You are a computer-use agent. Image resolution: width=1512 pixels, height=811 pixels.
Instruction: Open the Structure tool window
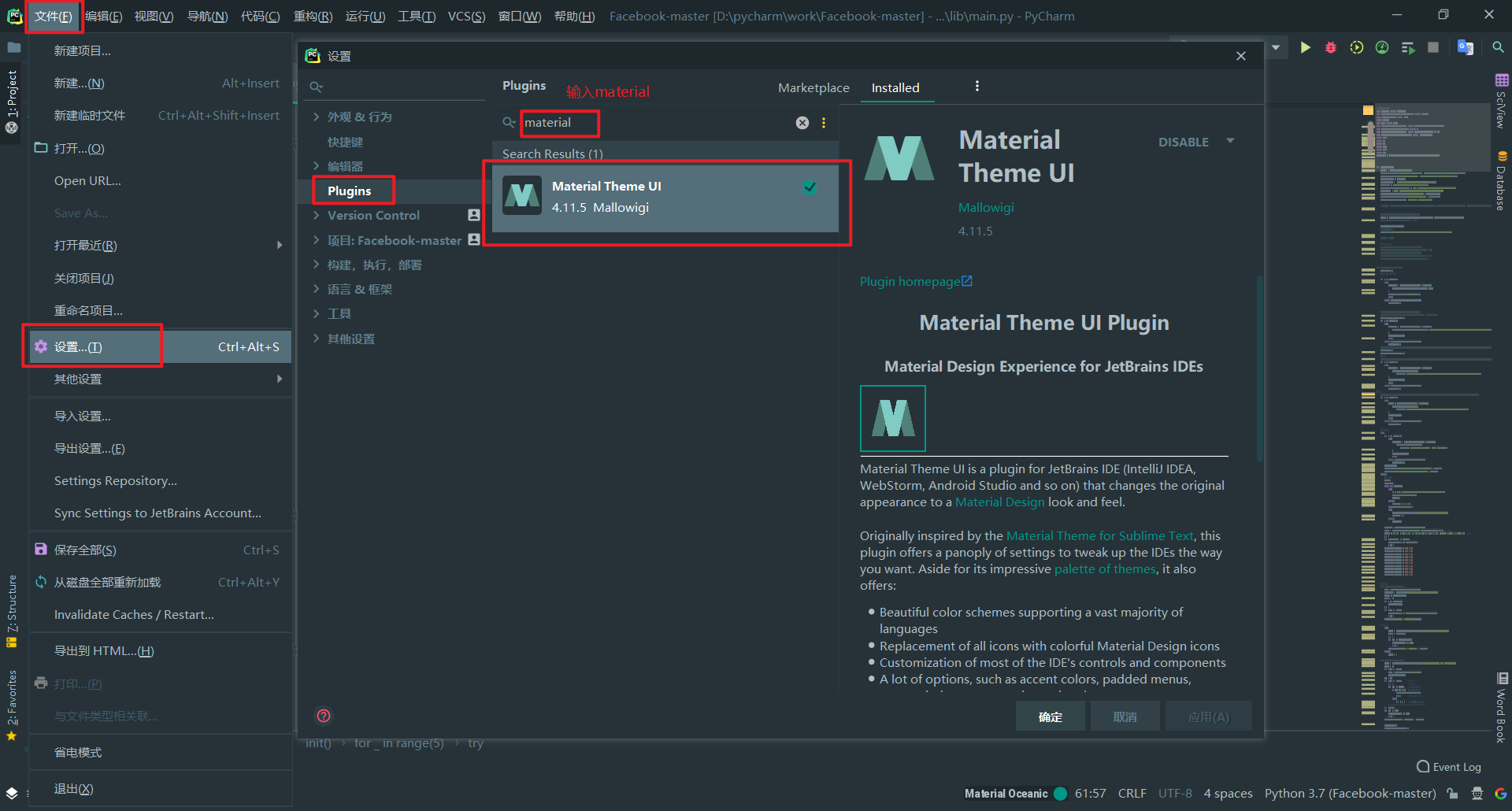point(12,611)
